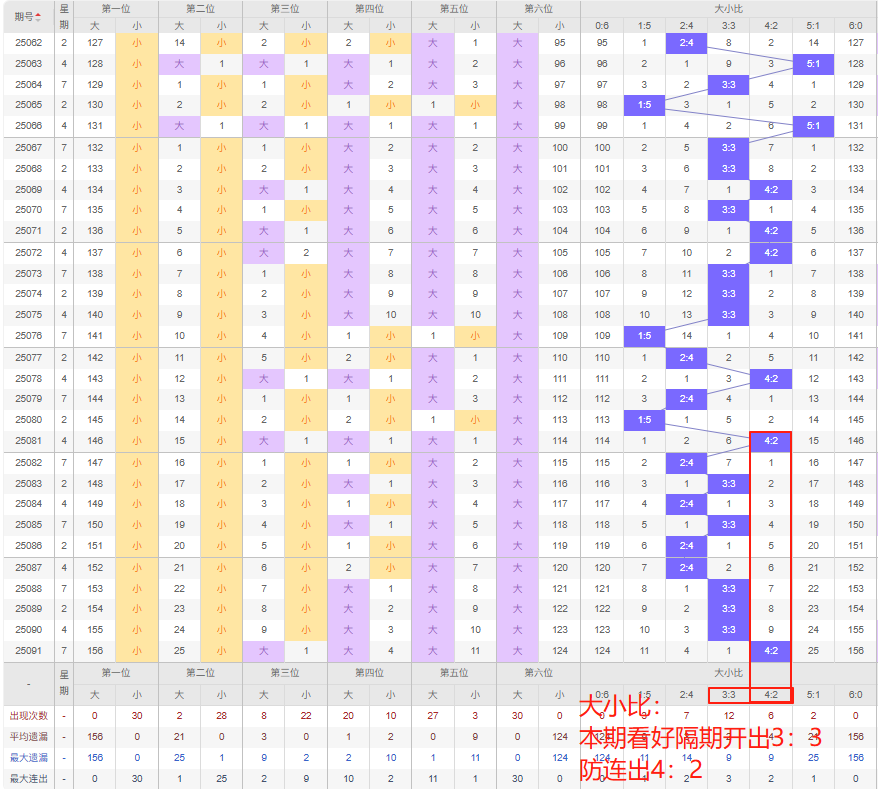Select highlighted 2:4 cell in row 25082
The height and width of the screenshot is (789, 878).
click(x=686, y=463)
